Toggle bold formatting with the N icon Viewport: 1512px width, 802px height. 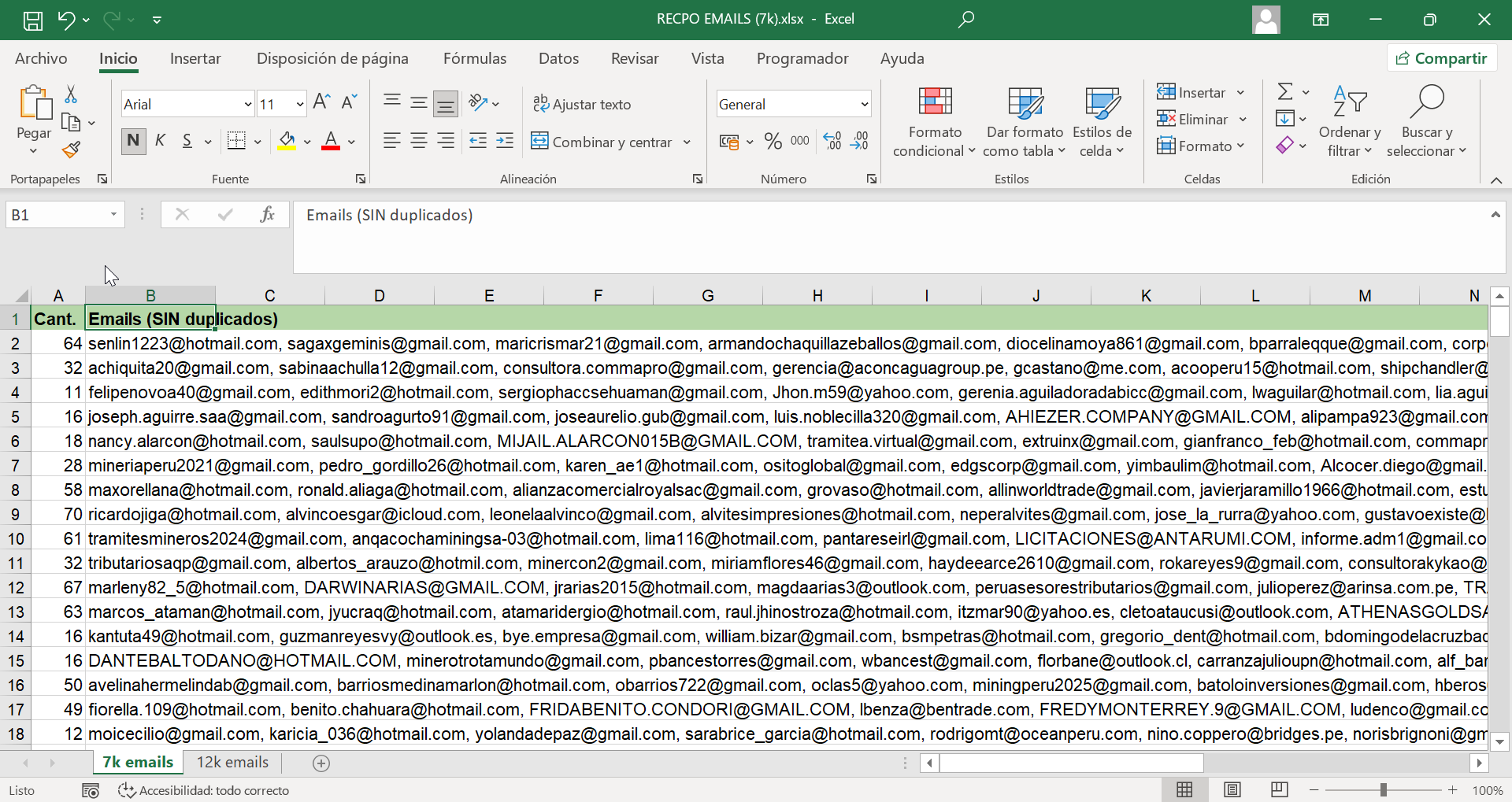coord(132,141)
